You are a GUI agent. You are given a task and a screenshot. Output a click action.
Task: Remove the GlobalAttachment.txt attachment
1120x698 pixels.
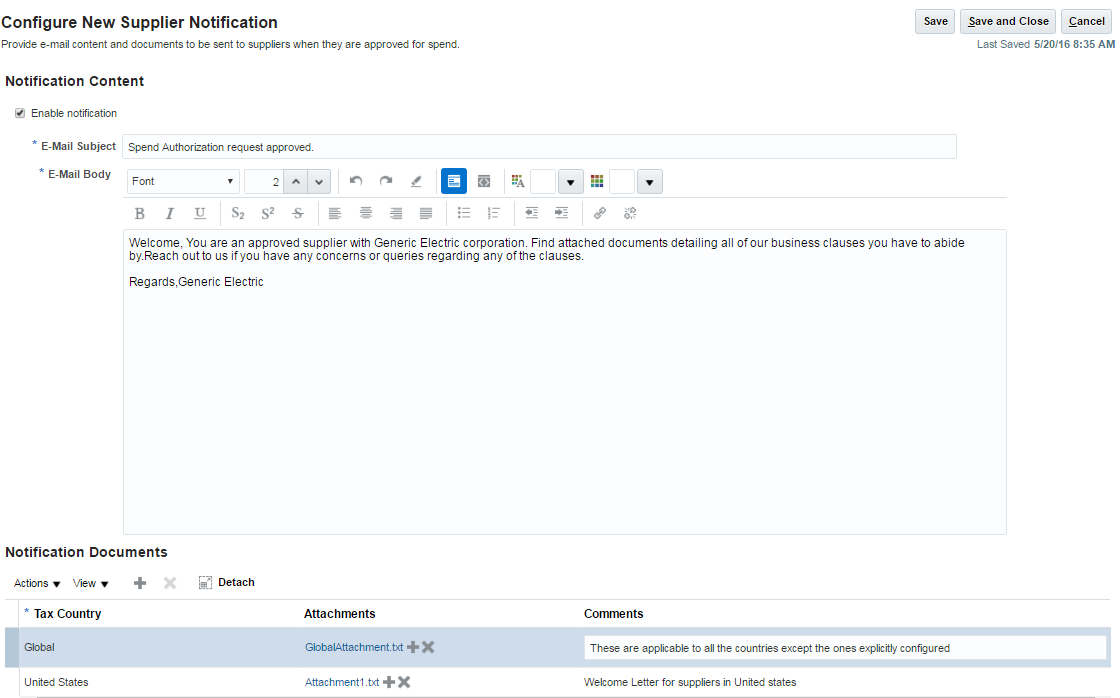tap(428, 647)
